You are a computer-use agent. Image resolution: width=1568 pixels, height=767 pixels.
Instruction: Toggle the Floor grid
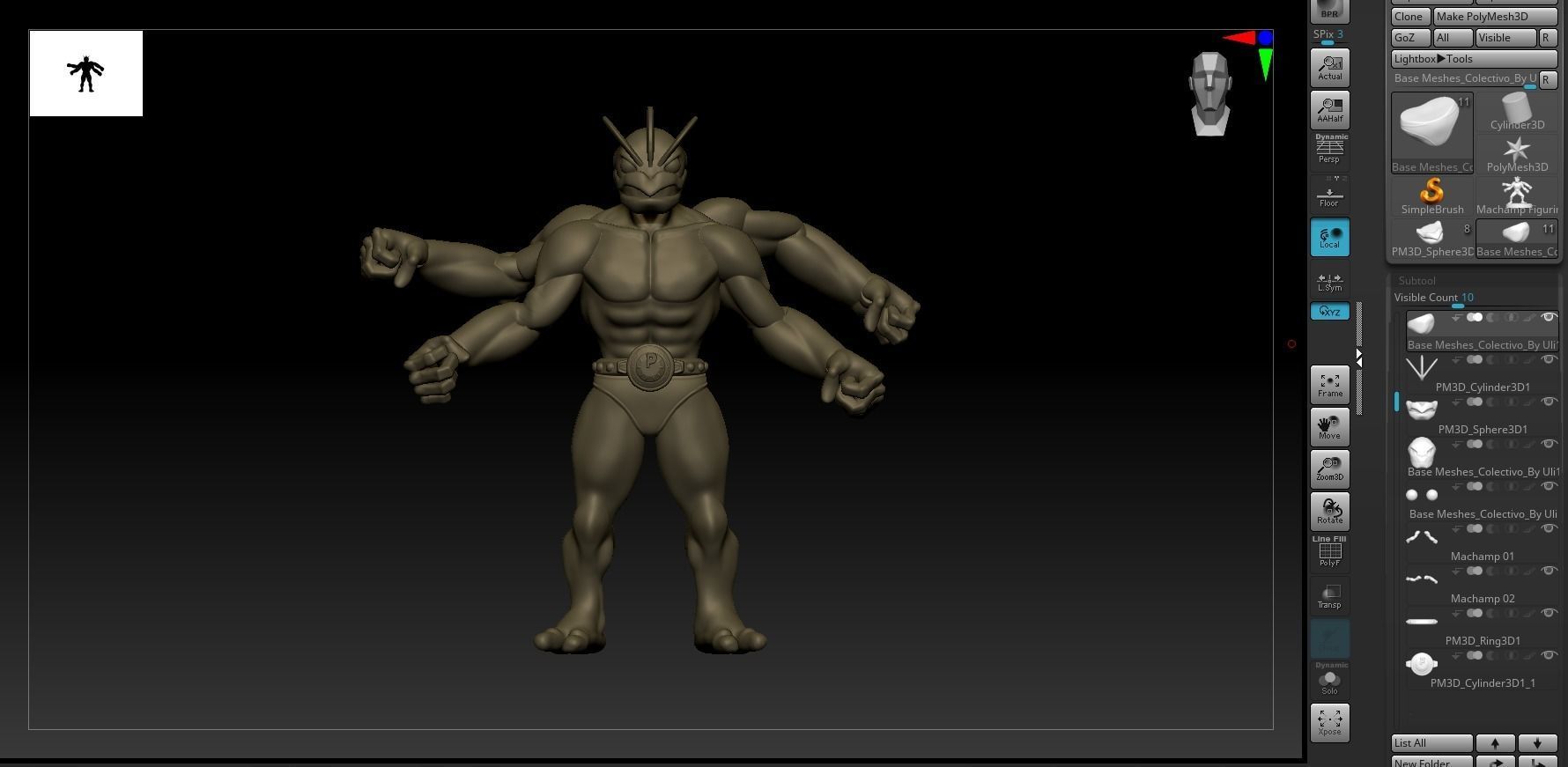(x=1329, y=195)
